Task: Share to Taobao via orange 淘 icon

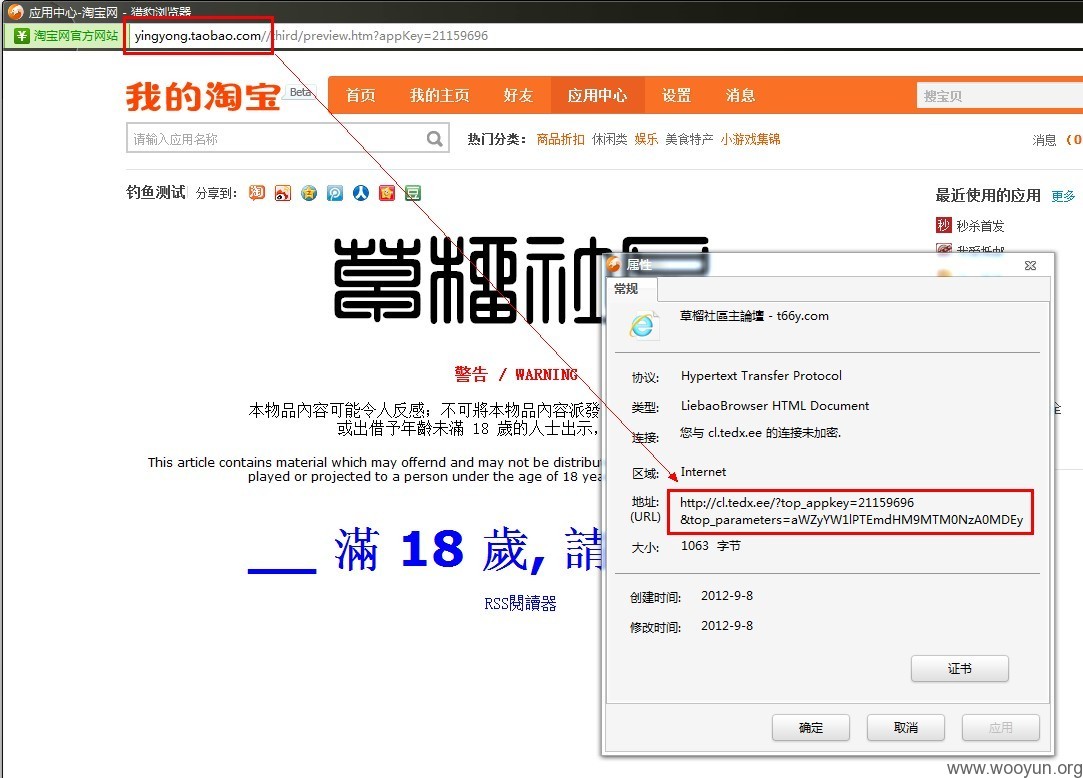Action: (257, 193)
